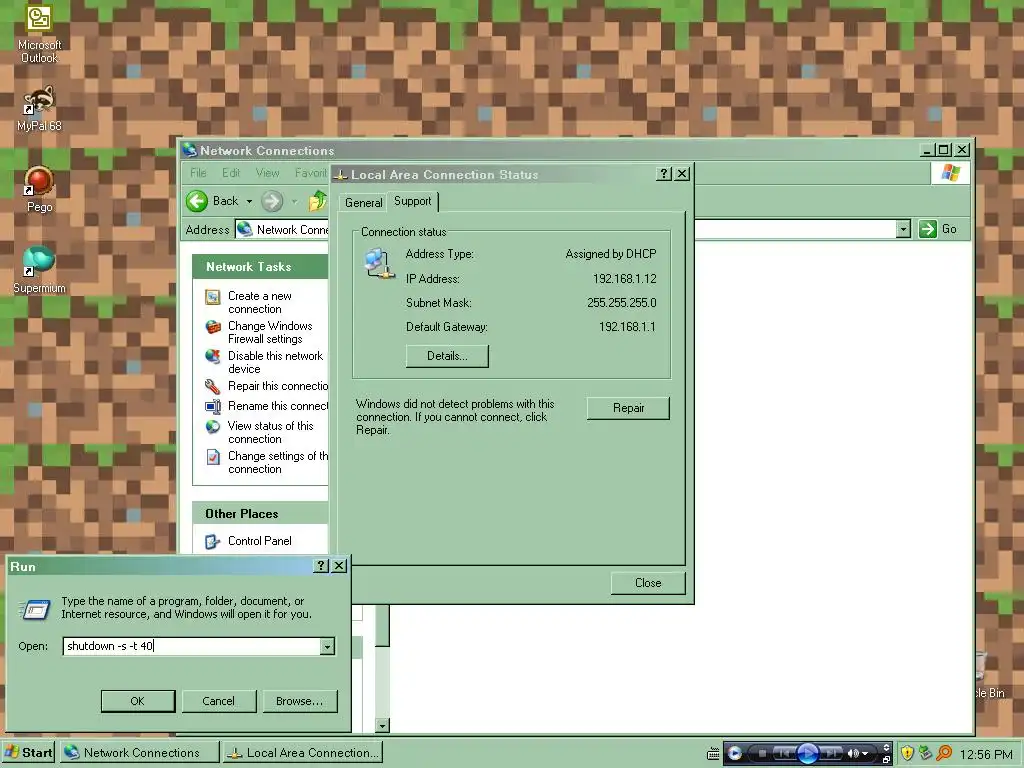
Task: Click the volume speaker icon in media toolbar
Action: (852, 754)
